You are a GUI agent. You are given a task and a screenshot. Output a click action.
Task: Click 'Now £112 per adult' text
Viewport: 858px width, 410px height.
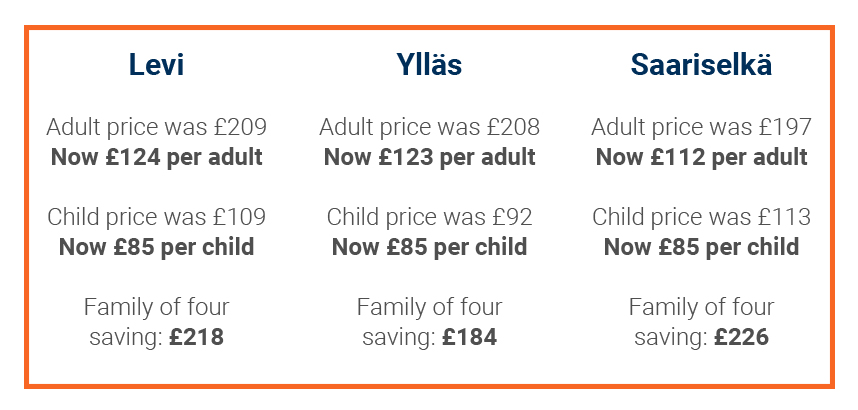702,157
